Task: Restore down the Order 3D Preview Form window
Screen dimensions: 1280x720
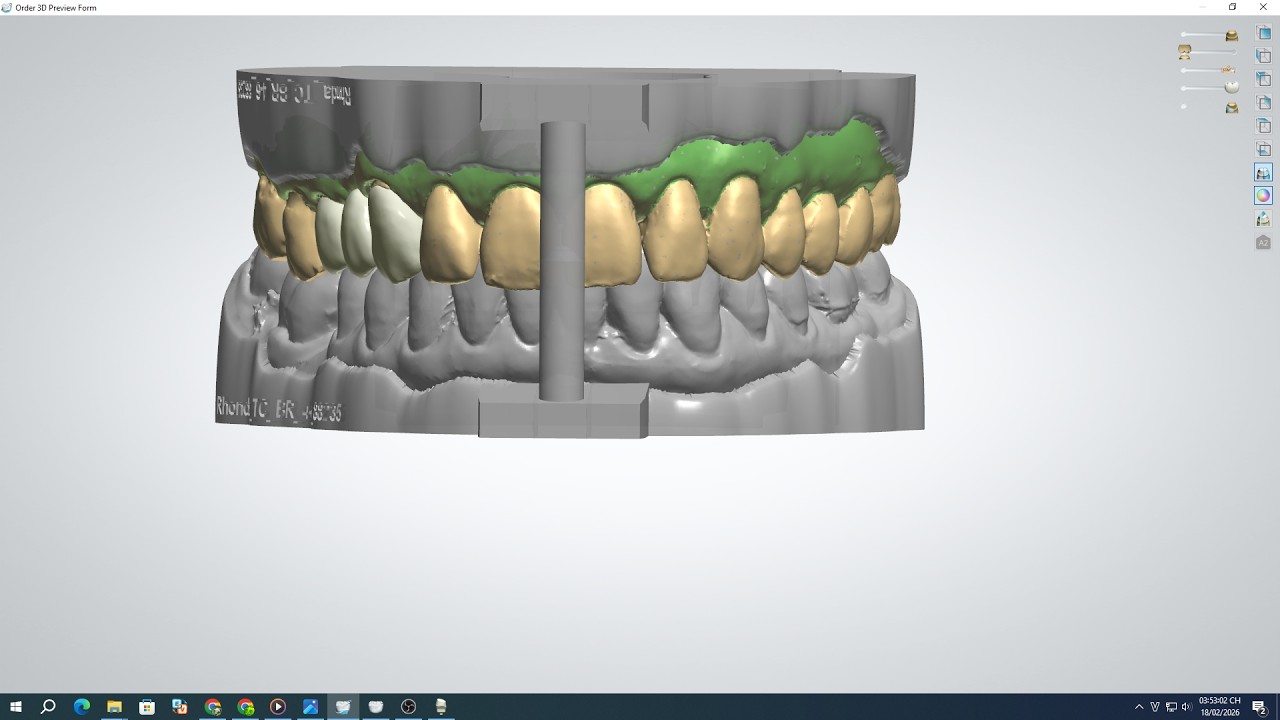Action: pyautogui.click(x=1232, y=7)
